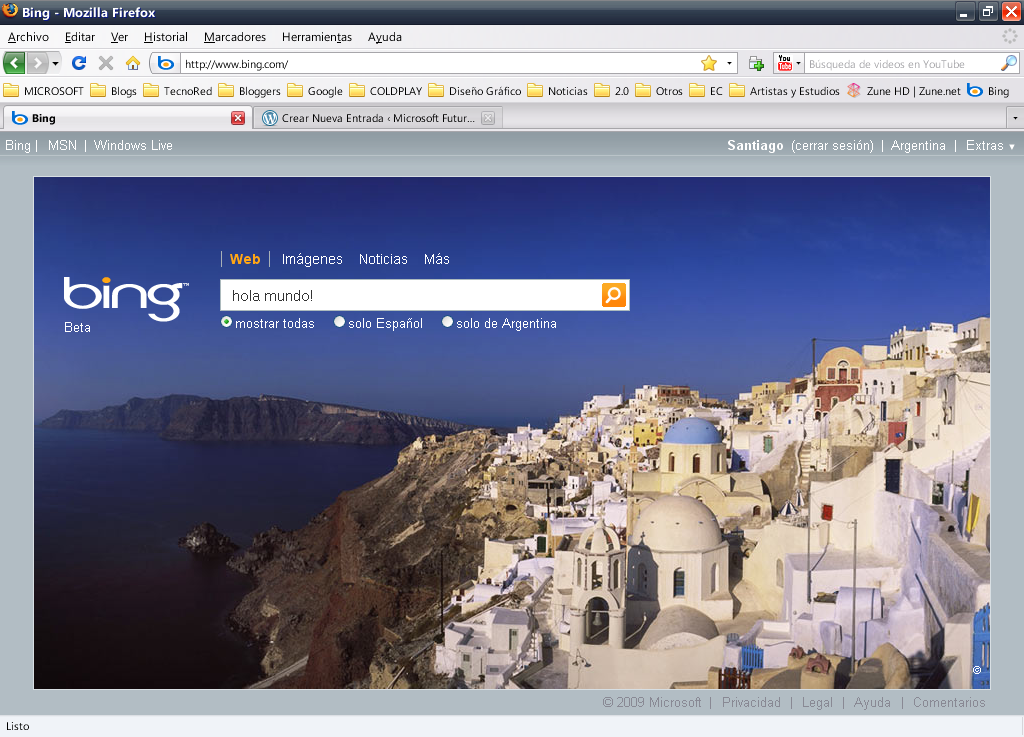Click the green back navigation arrow

(x=14, y=63)
